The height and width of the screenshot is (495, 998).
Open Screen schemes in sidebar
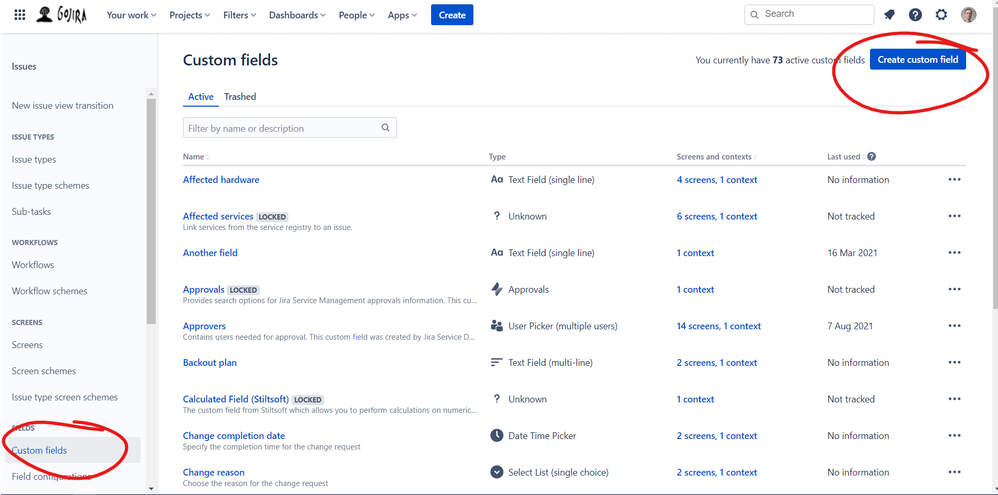click(44, 371)
